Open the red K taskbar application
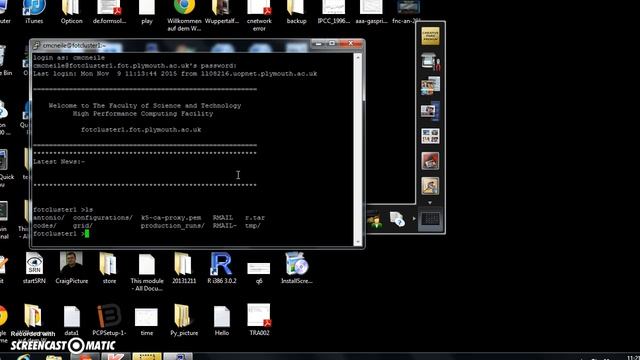 tap(116, 357)
